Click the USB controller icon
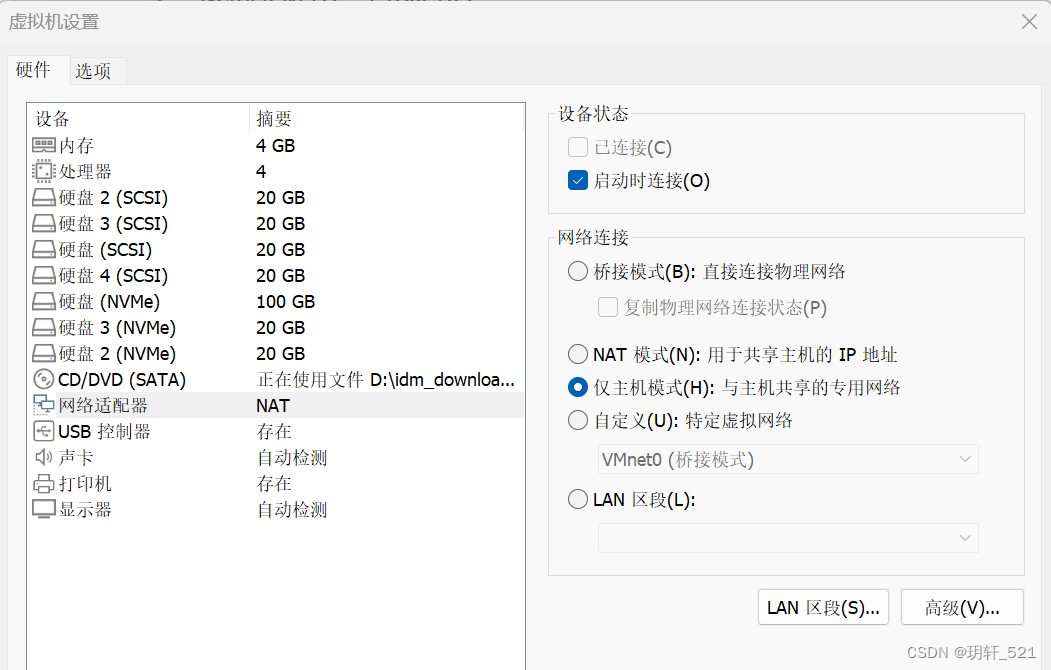 point(44,431)
